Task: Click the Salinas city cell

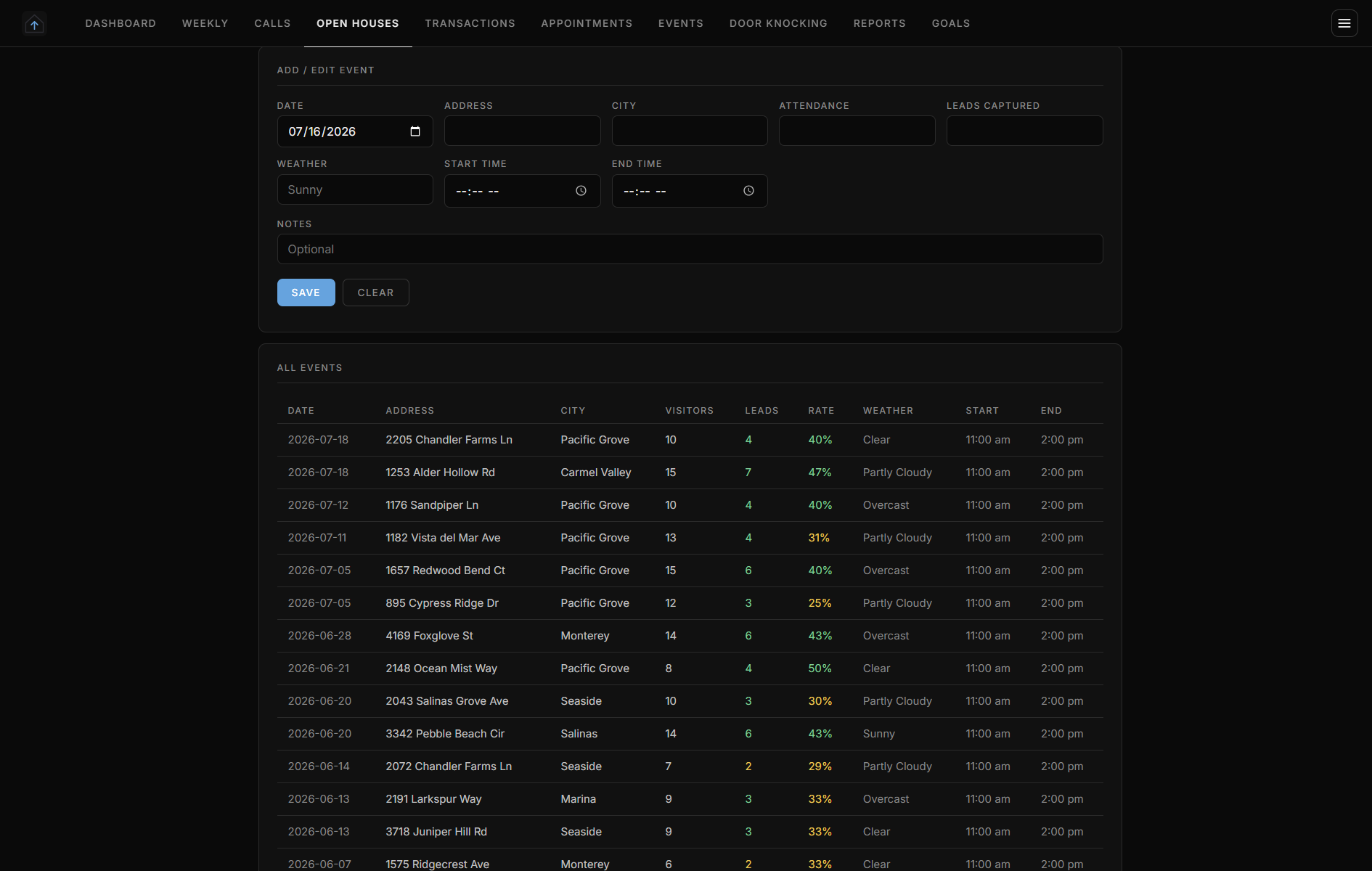Action: [x=579, y=734]
